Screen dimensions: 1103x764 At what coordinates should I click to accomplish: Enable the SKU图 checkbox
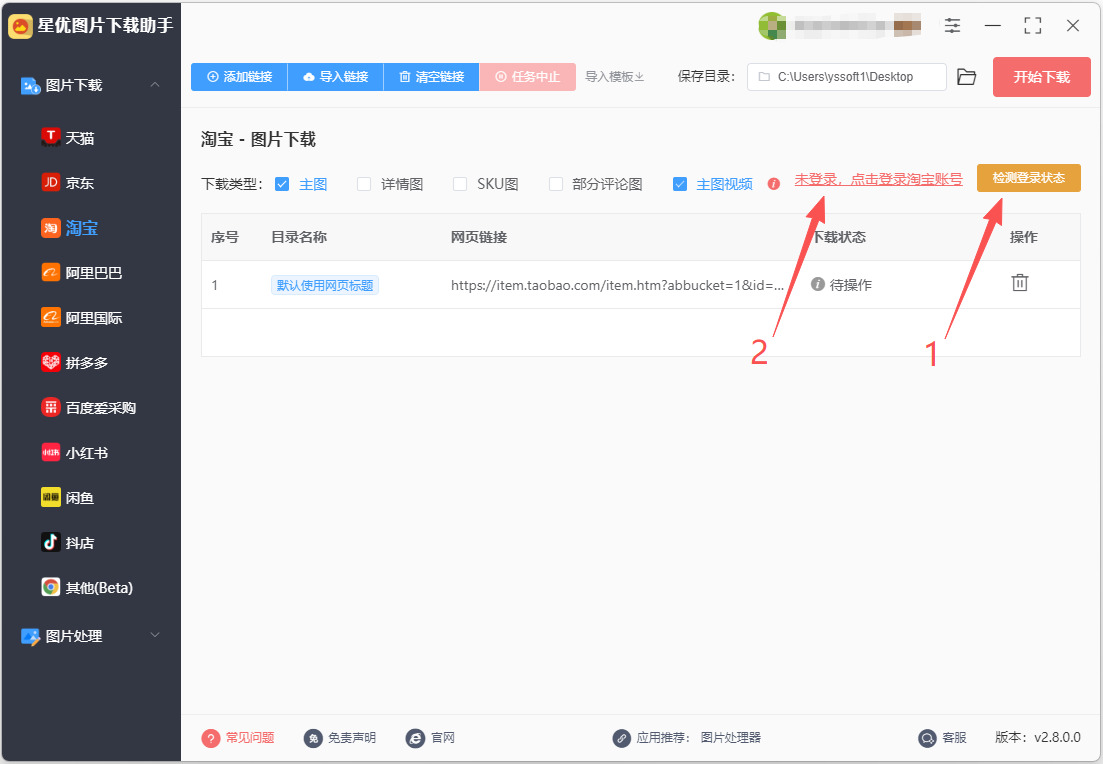(460, 184)
